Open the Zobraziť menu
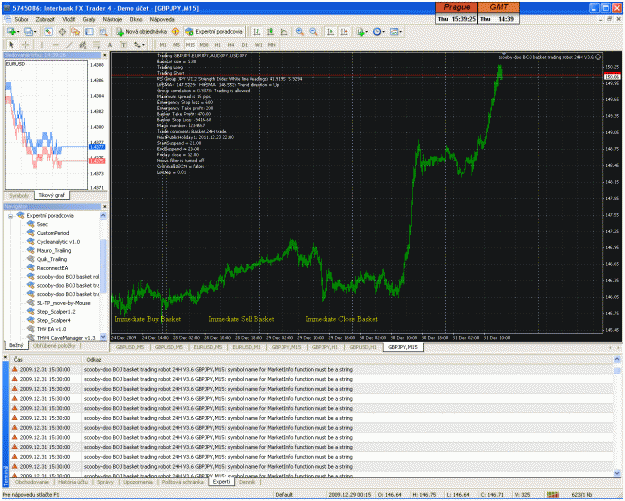 click(x=45, y=19)
